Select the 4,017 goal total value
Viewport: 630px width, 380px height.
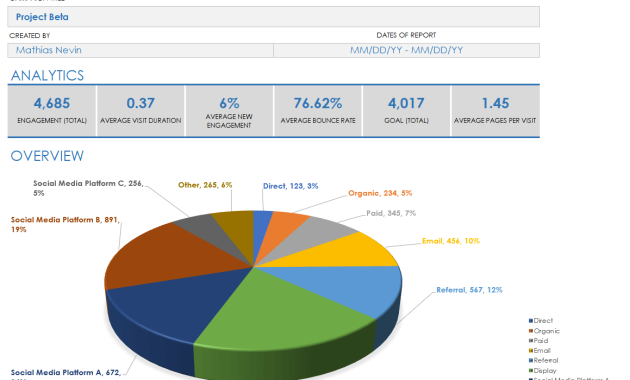click(406, 103)
